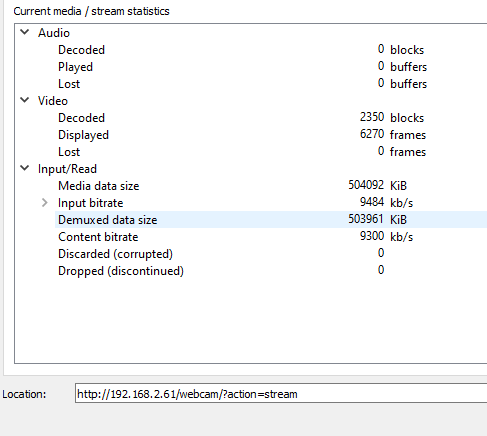Screen dimensions: 487x436
Task: Select the Video tree heading
Action: [53, 101]
